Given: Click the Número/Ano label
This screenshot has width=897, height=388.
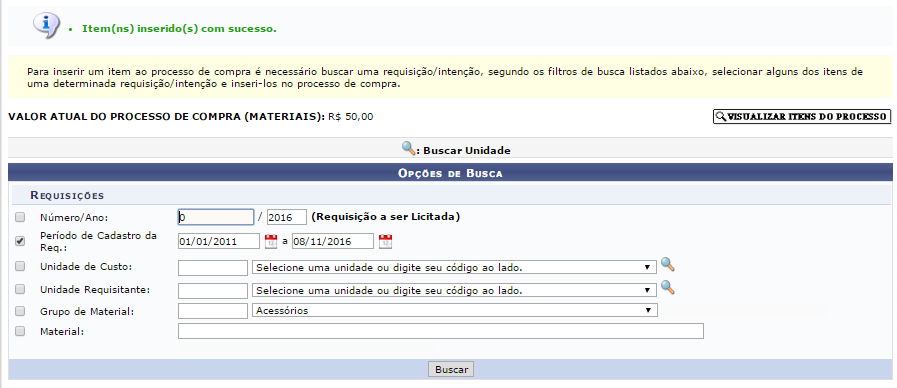Looking at the screenshot, I should tap(74, 217).
